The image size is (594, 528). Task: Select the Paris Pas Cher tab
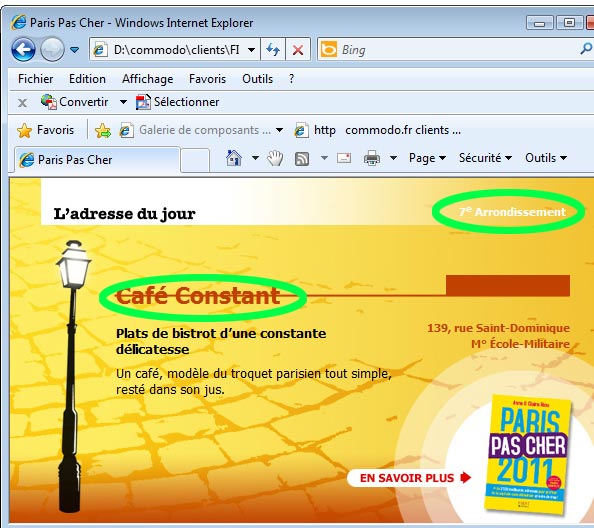pos(97,160)
